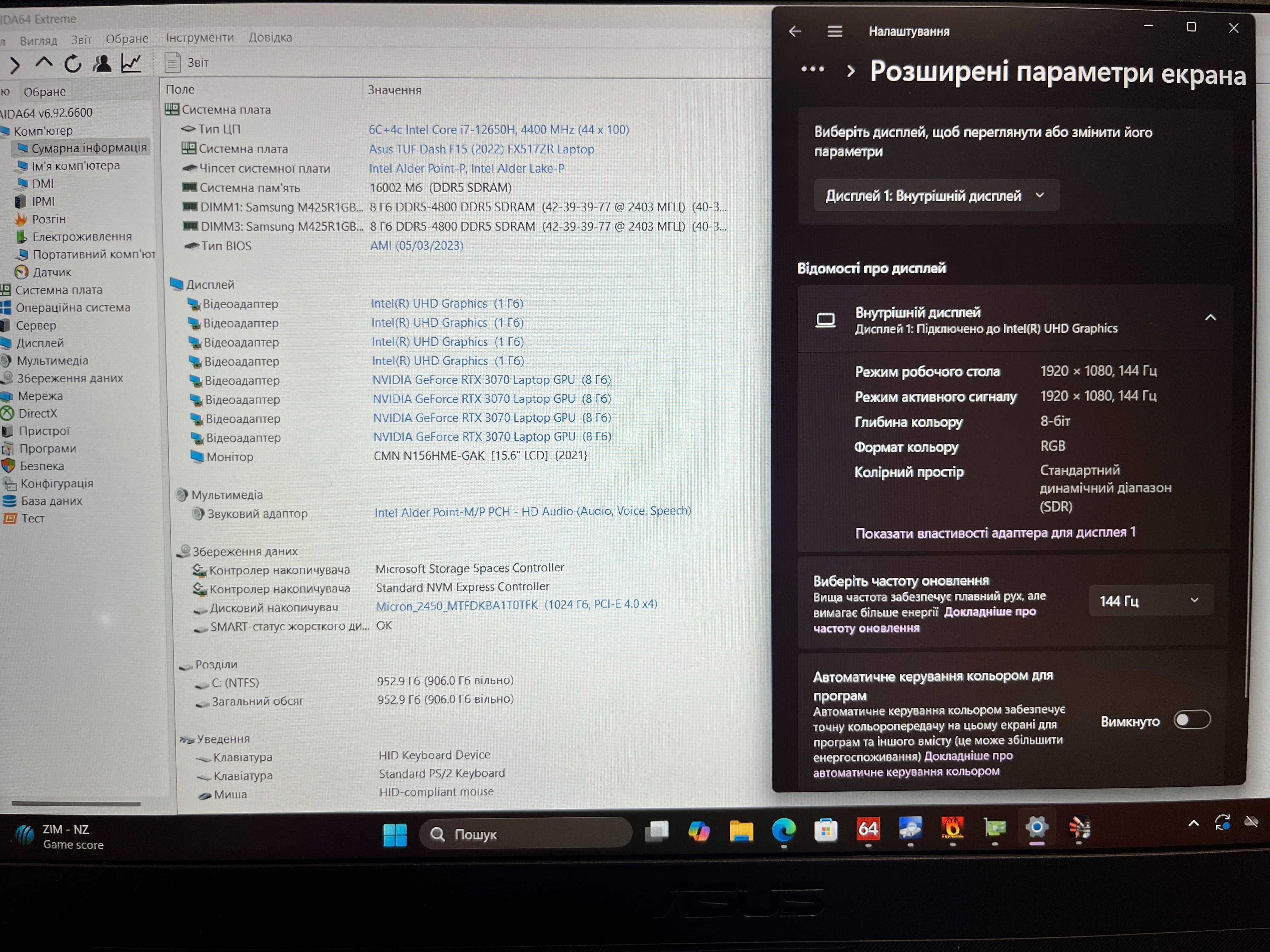
Task: Click Показати властивості адаптера для дисплея 1
Action: pos(995,533)
